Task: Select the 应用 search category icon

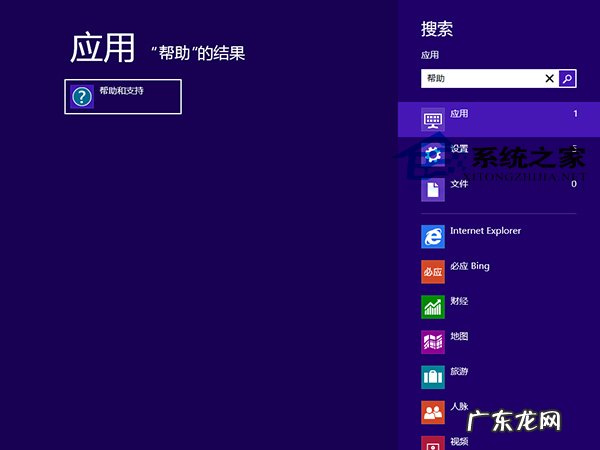Action: pyautogui.click(x=433, y=119)
